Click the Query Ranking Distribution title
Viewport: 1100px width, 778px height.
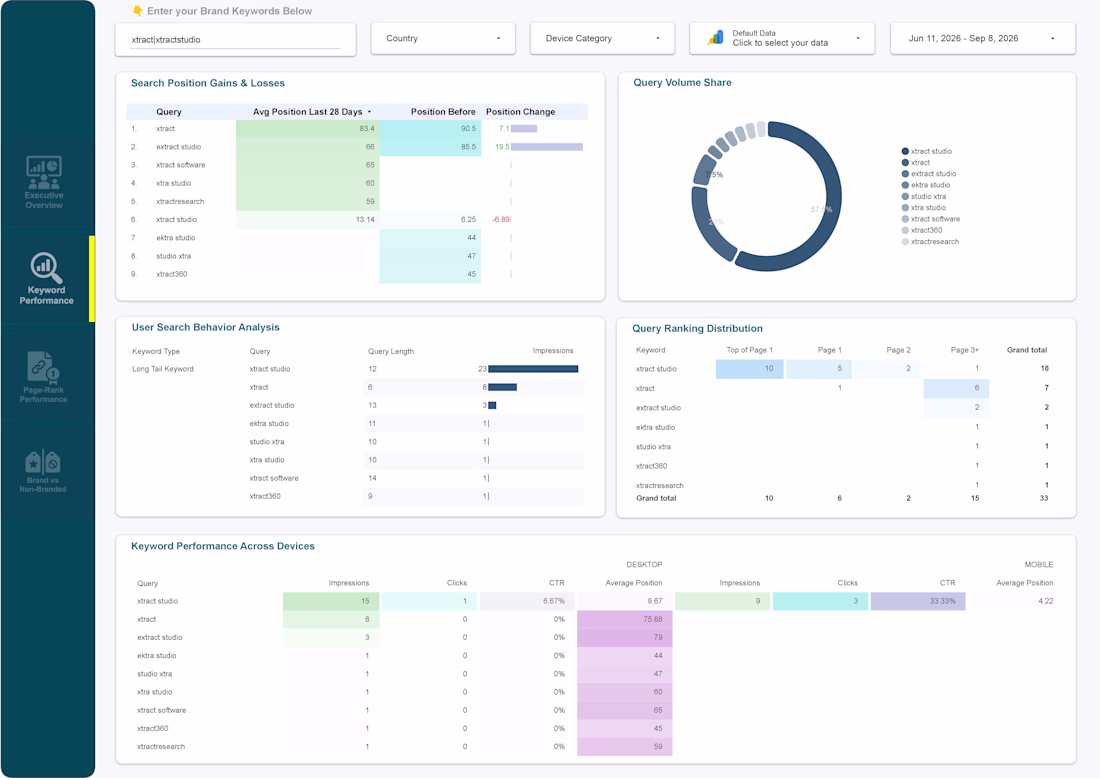697,329
